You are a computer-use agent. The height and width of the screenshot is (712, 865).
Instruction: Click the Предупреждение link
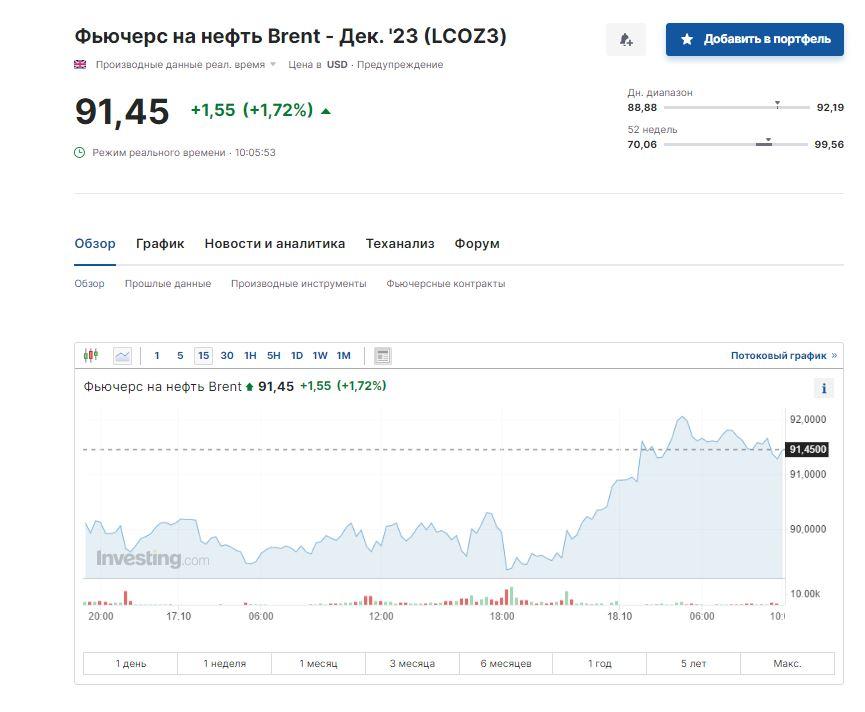point(400,65)
